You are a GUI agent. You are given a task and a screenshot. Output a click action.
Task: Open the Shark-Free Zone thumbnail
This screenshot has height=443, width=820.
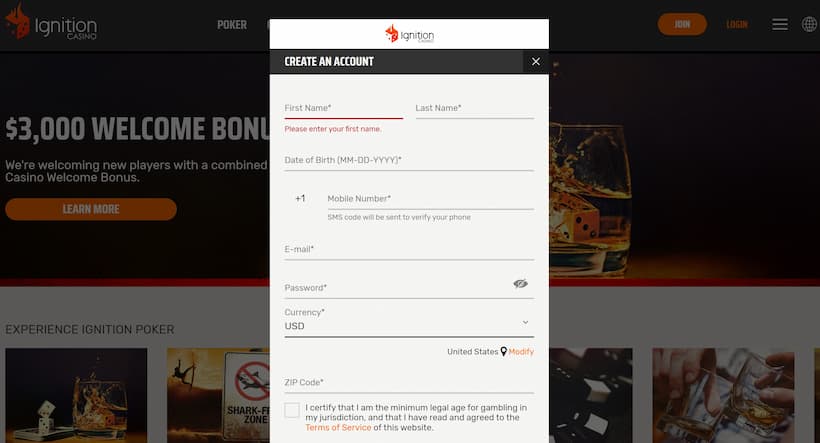click(218, 395)
